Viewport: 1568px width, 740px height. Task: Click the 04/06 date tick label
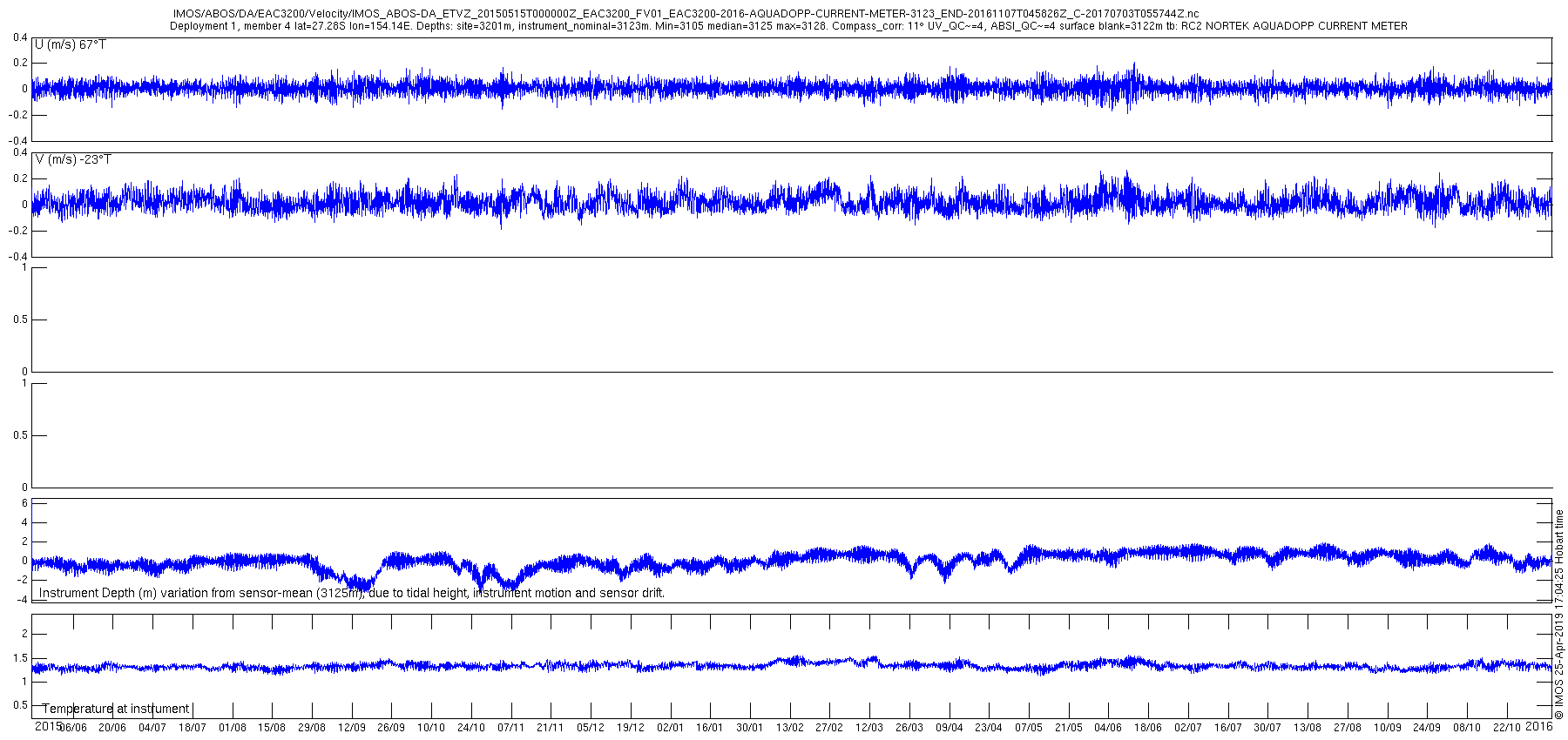pyautogui.click(x=1108, y=728)
